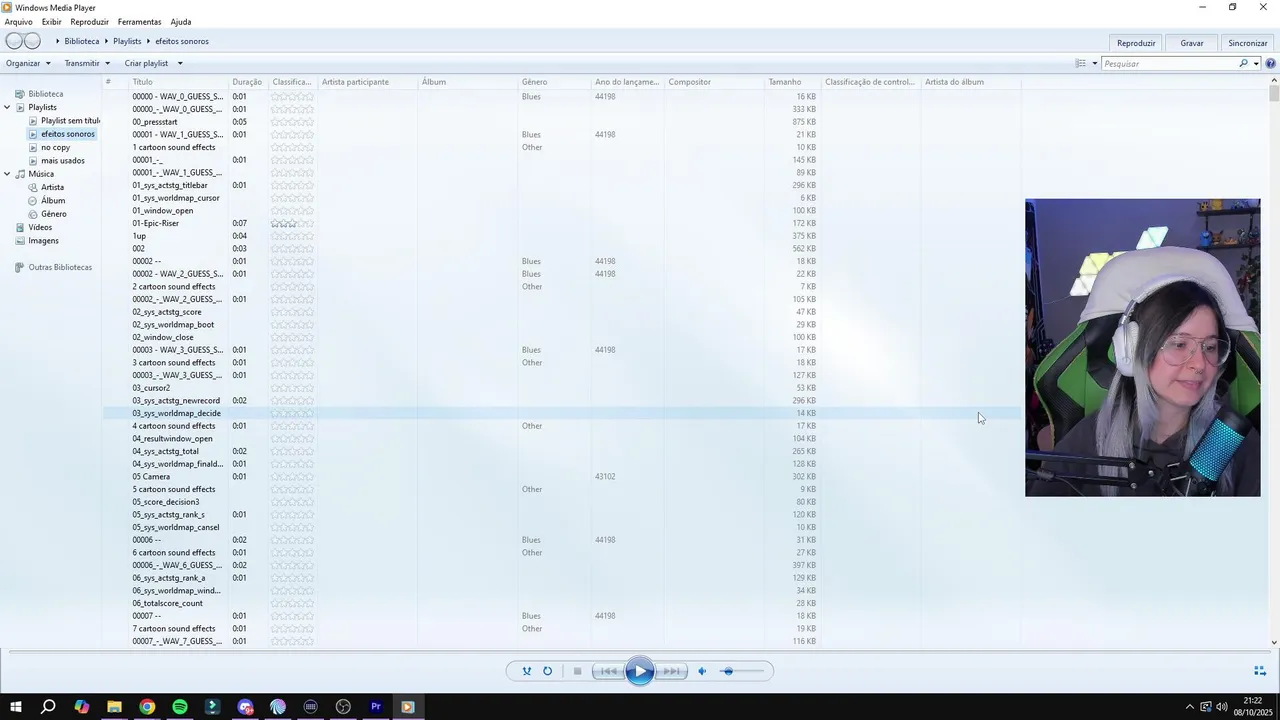The height and width of the screenshot is (720, 1280).
Task: Open the Reproduzir menu
Action: [x=89, y=21]
